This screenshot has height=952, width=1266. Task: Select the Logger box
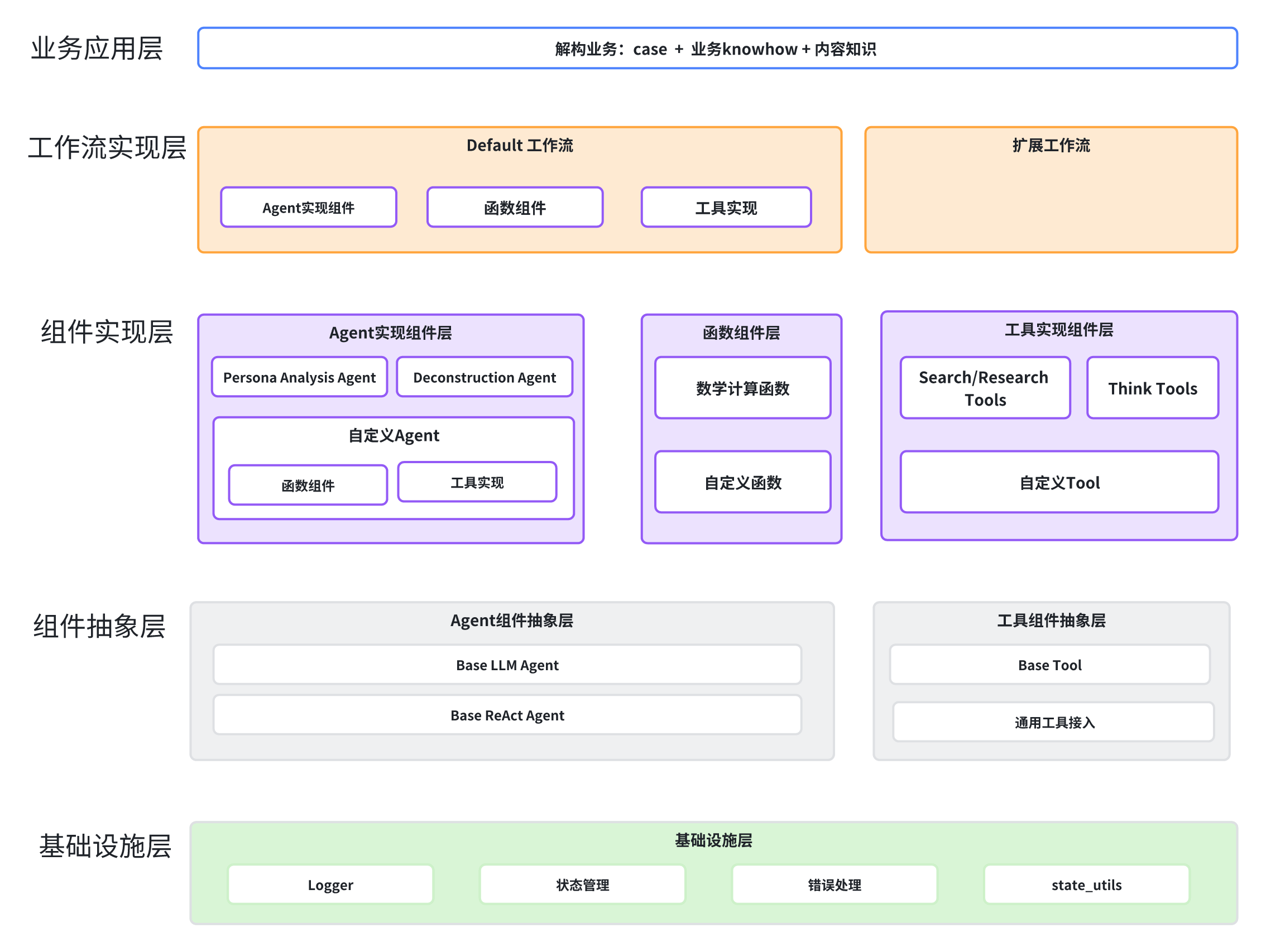(x=330, y=884)
